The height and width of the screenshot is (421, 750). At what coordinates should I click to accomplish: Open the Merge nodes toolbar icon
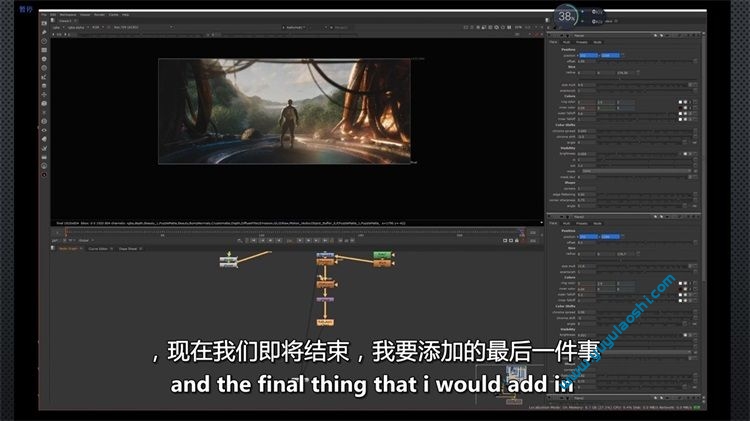point(44,86)
